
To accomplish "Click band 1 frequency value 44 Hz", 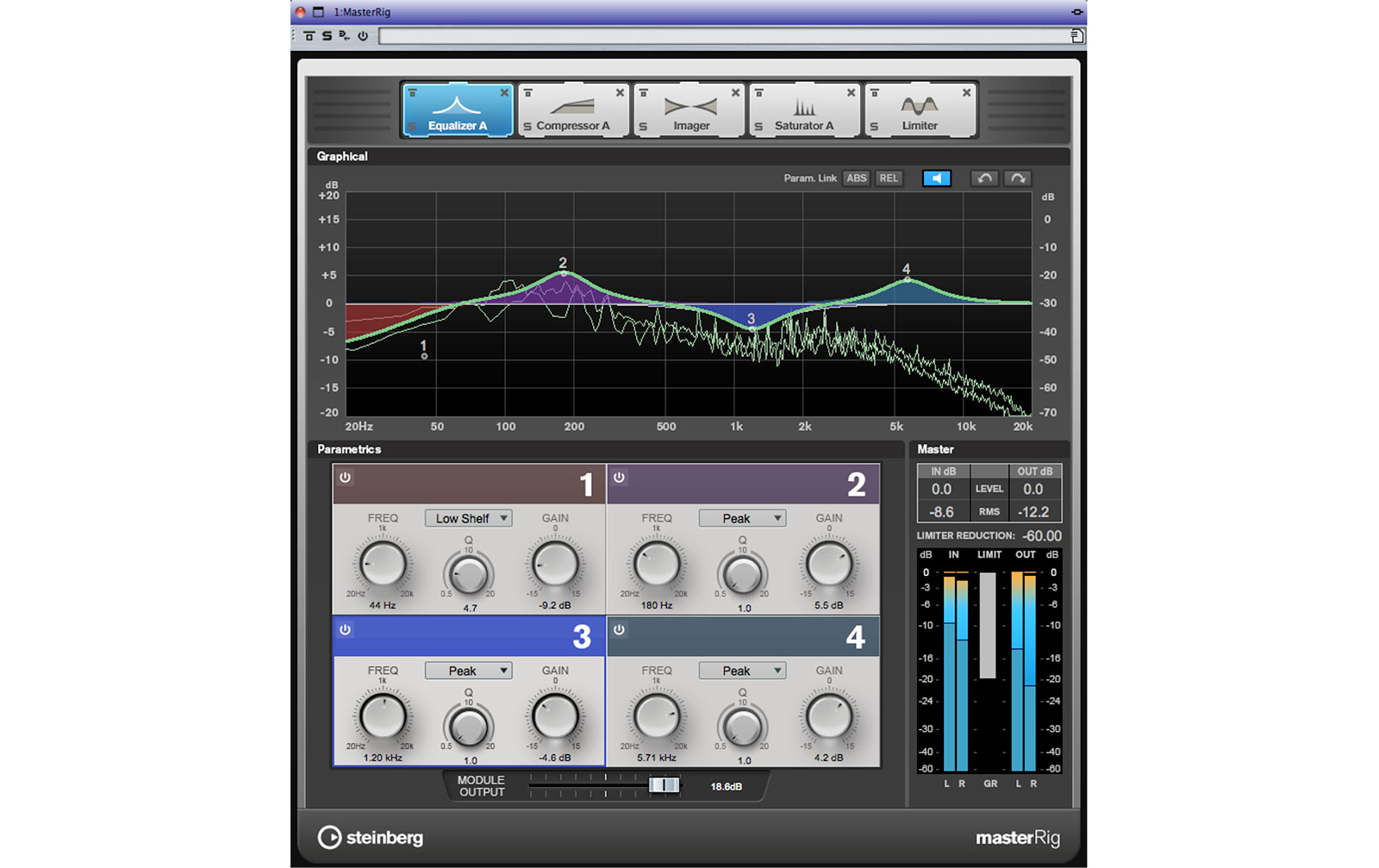I will tap(383, 605).
